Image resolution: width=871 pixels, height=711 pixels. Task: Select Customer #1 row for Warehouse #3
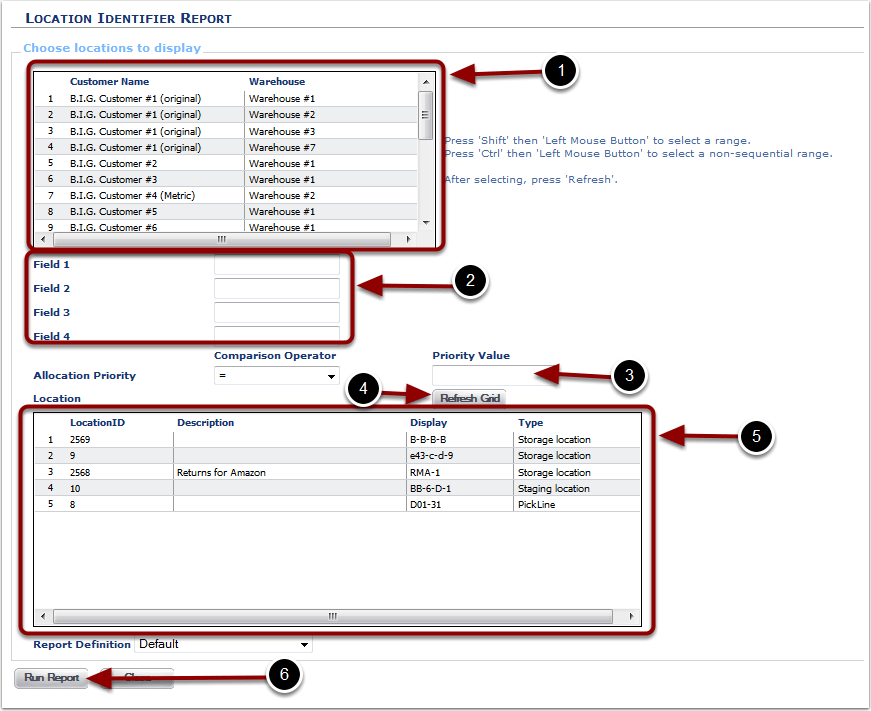tap(200, 131)
